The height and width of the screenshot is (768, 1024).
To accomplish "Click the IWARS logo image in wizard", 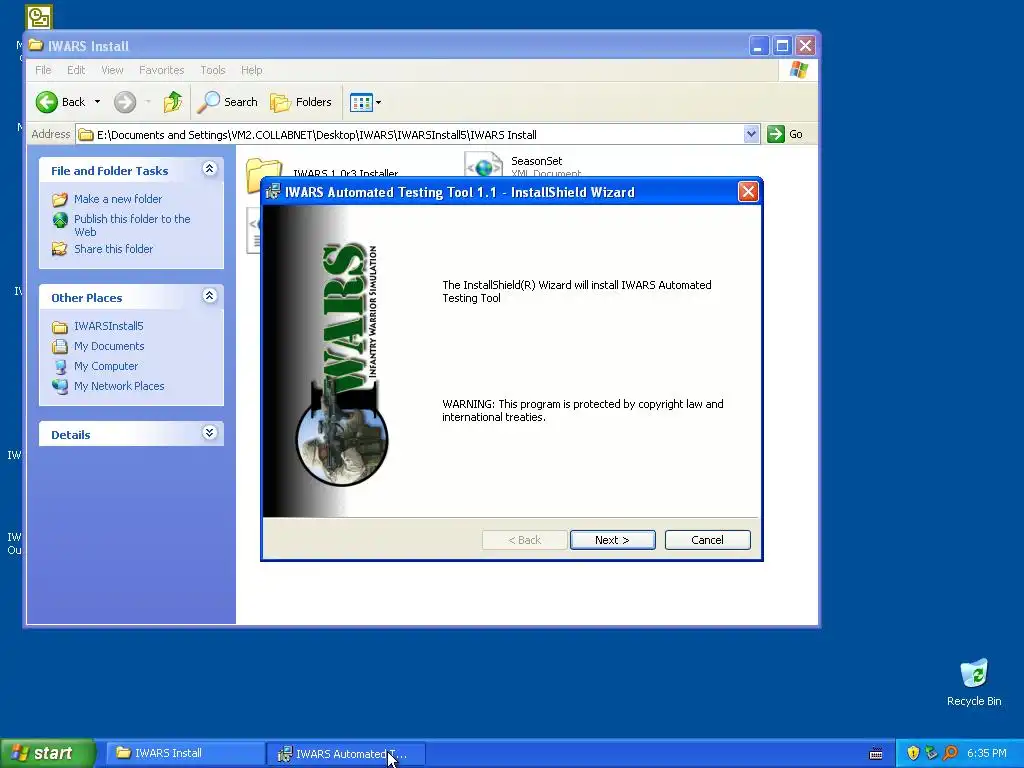I will pos(342,364).
